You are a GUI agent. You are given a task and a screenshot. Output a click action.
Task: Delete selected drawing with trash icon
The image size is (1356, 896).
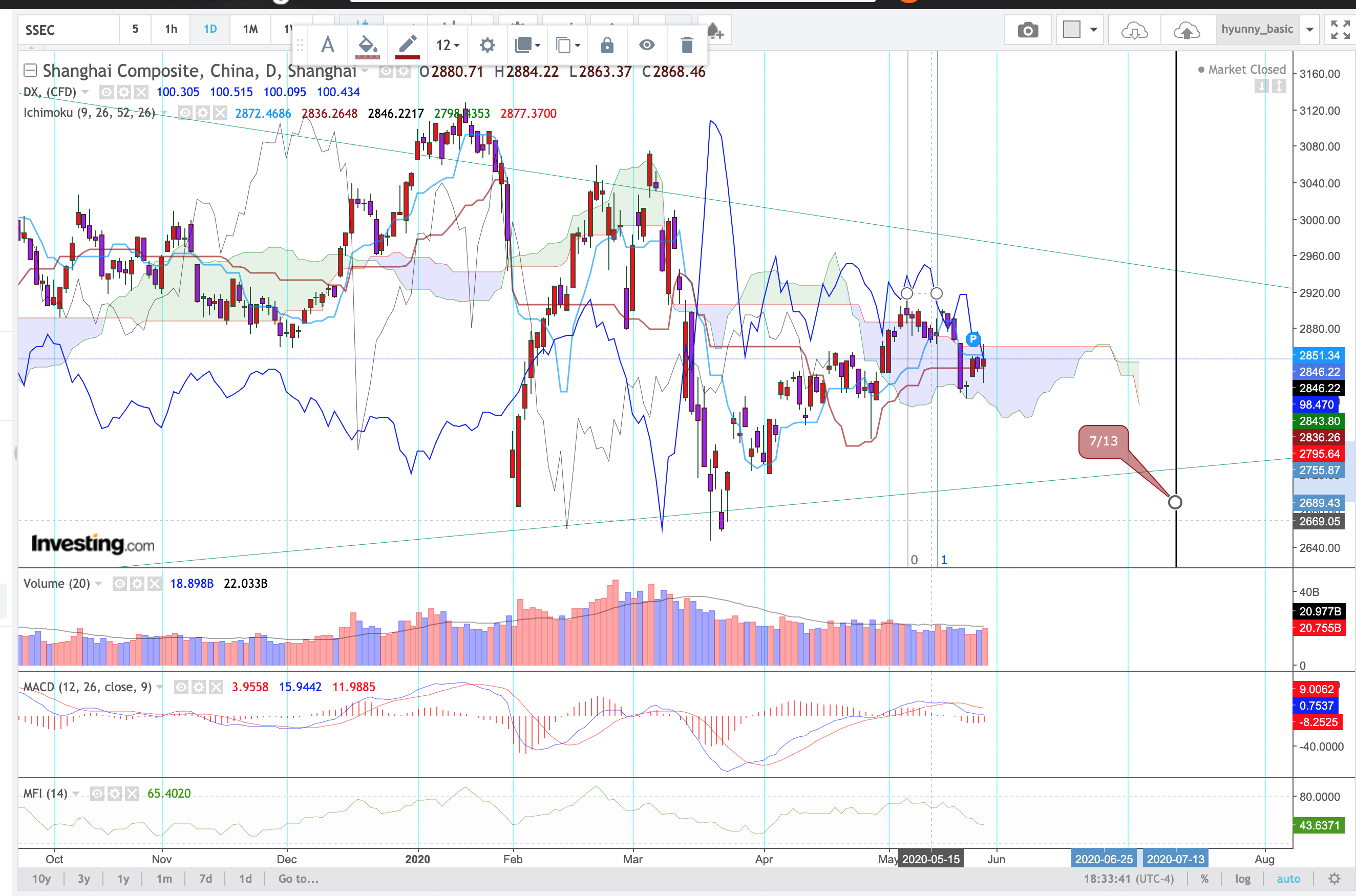click(x=687, y=45)
